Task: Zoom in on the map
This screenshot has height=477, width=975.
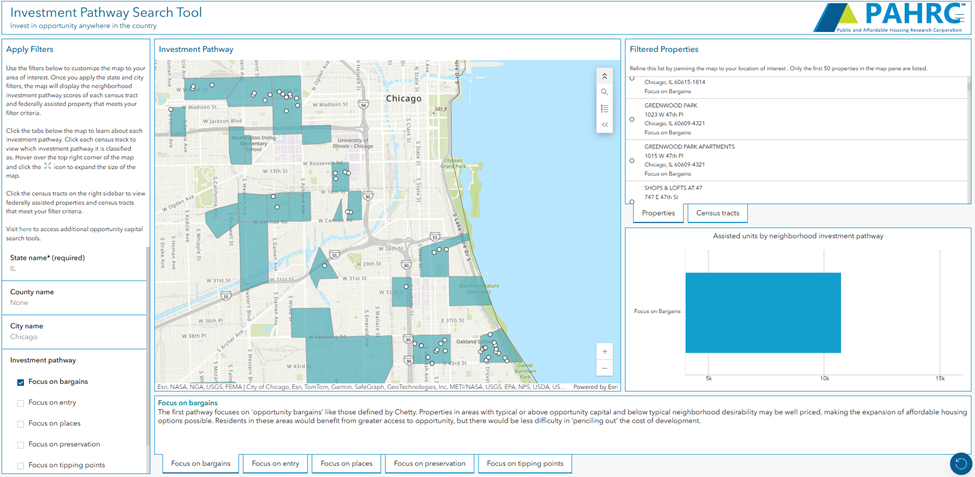Action: (604, 352)
